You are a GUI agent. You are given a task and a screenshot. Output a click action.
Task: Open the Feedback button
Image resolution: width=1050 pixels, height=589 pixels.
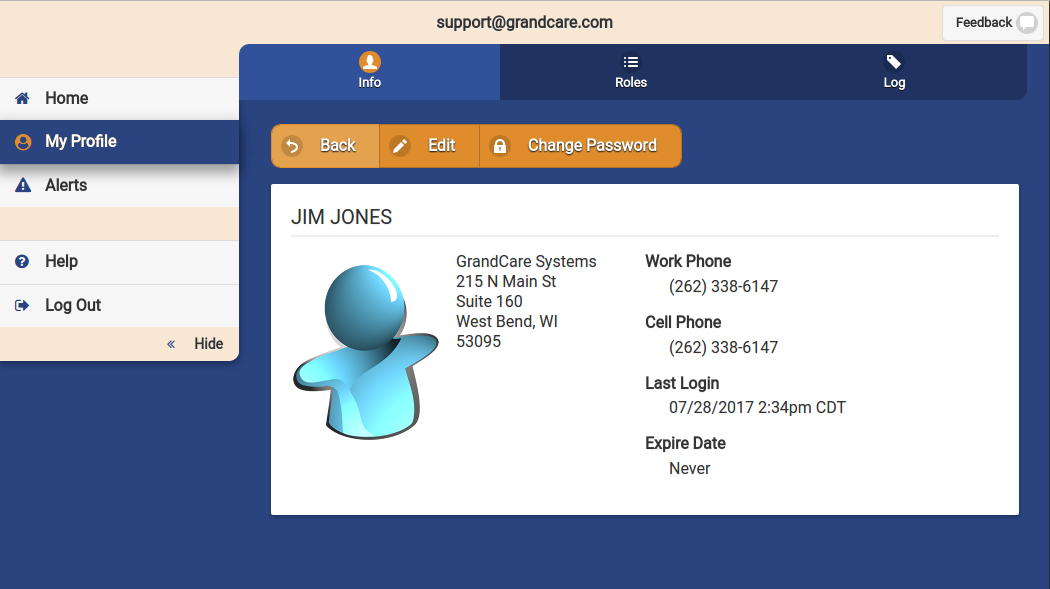tap(993, 23)
